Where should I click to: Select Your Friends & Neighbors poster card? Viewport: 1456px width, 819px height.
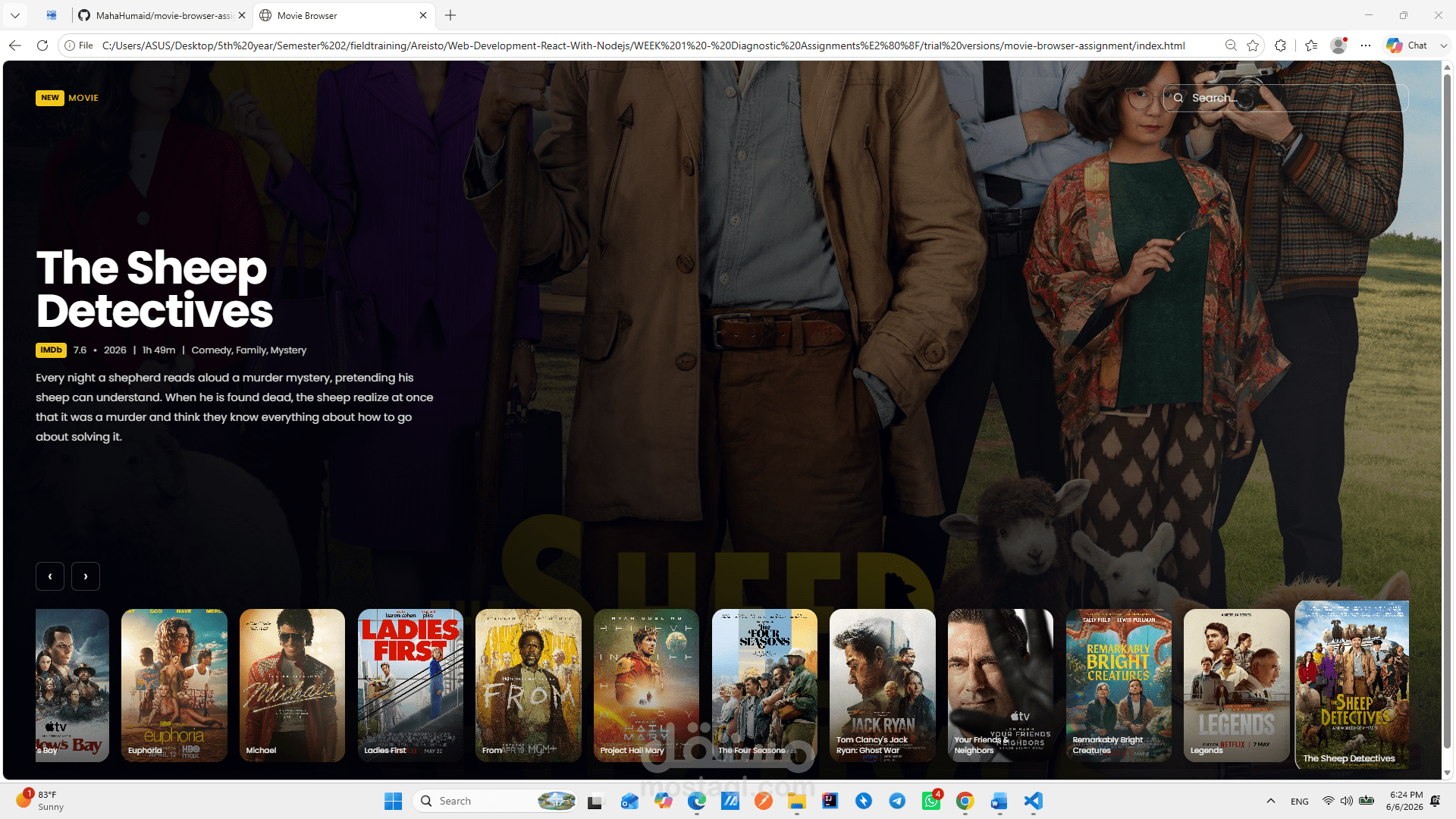pyautogui.click(x=1000, y=686)
